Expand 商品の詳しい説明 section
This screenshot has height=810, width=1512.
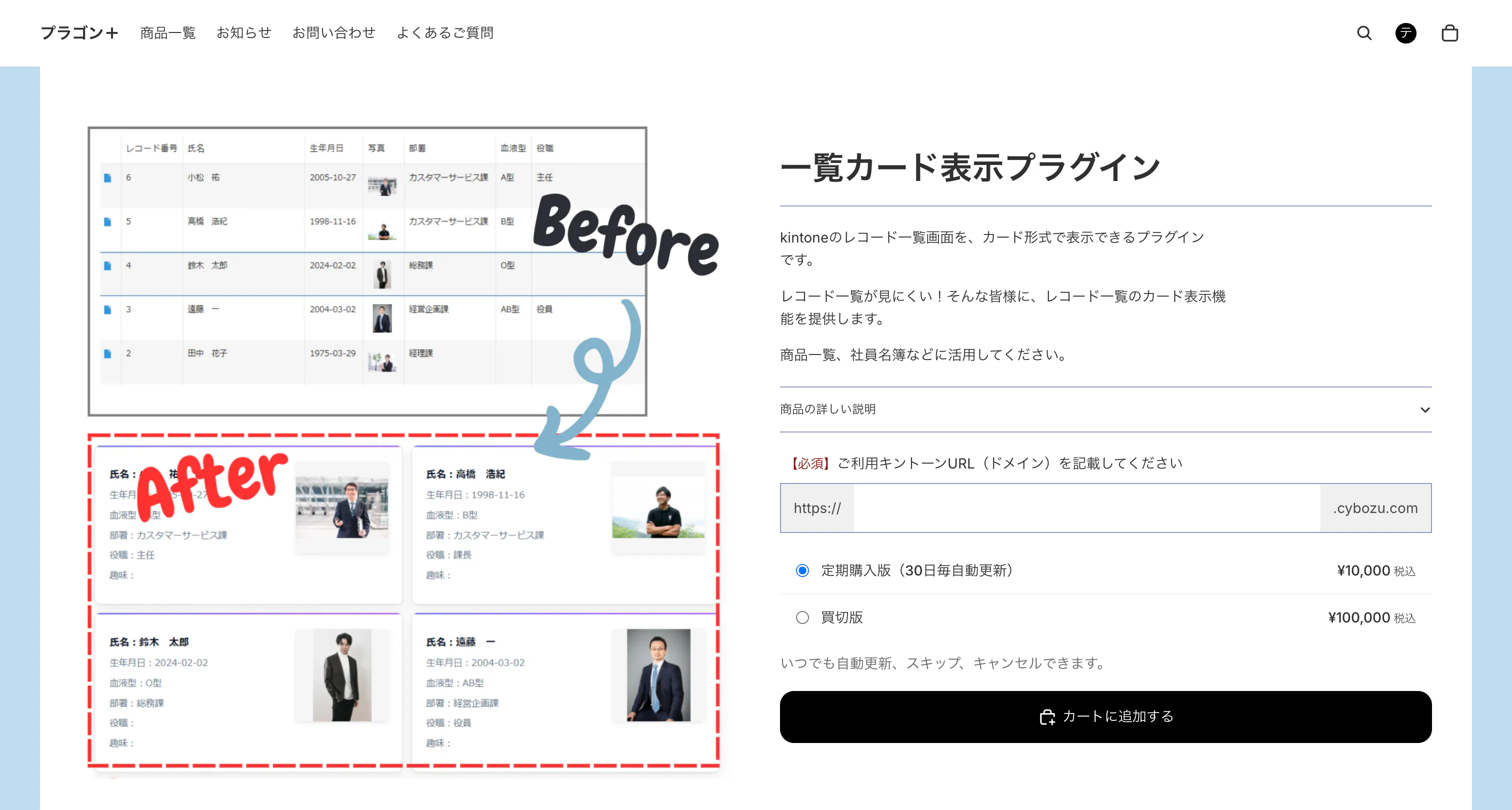point(827,409)
